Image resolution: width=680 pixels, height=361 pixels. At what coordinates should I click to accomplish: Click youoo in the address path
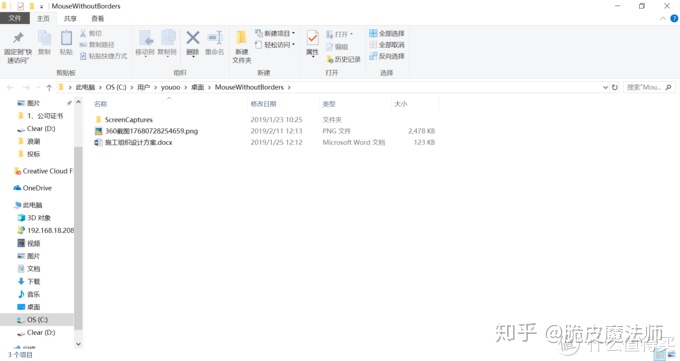click(x=170, y=87)
